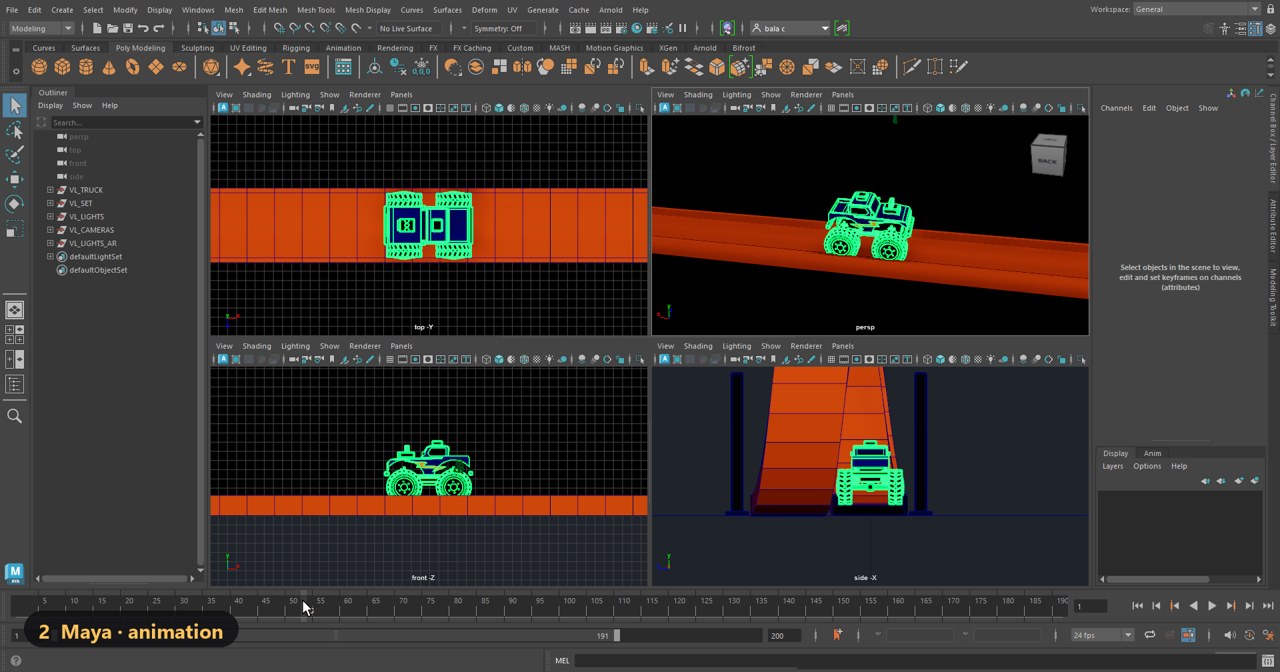Screen dimensions: 1280x672
Task: Click the Sweep Mesh spiral icon
Action: click(265, 67)
